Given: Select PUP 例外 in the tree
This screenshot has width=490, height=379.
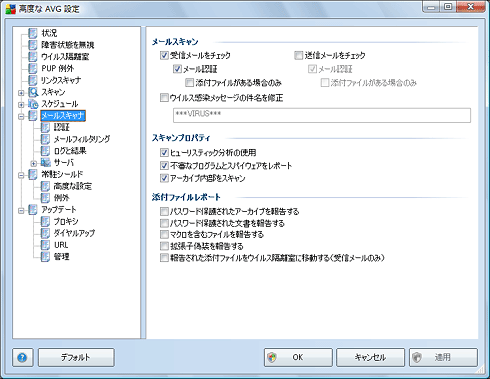Looking at the screenshot, I should point(57,68).
